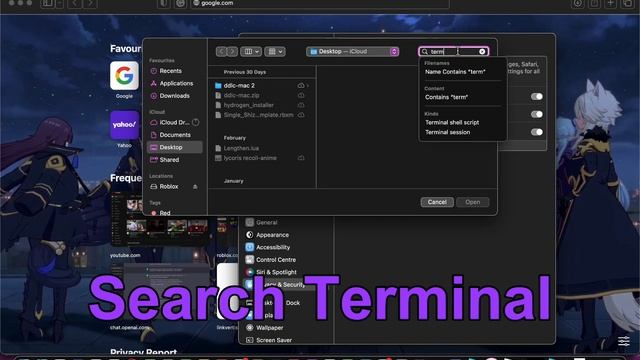Open Siri & Spotlight in System Settings
The height and width of the screenshot is (360, 640).
point(276,272)
